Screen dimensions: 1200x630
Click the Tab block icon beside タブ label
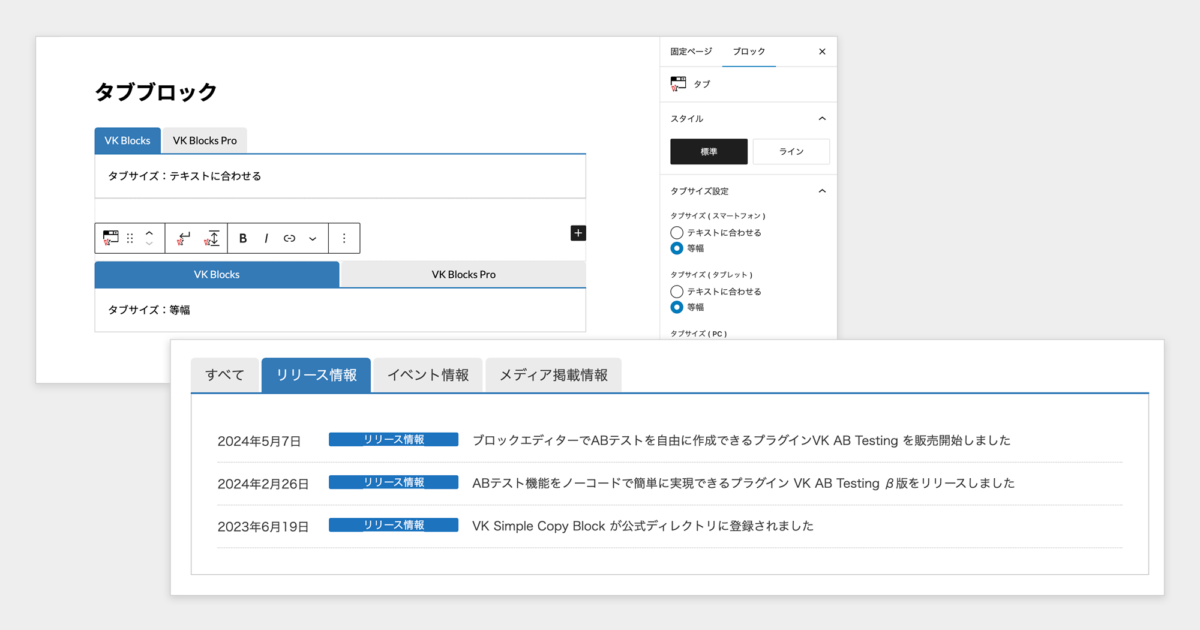pyautogui.click(x=677, y=83)
